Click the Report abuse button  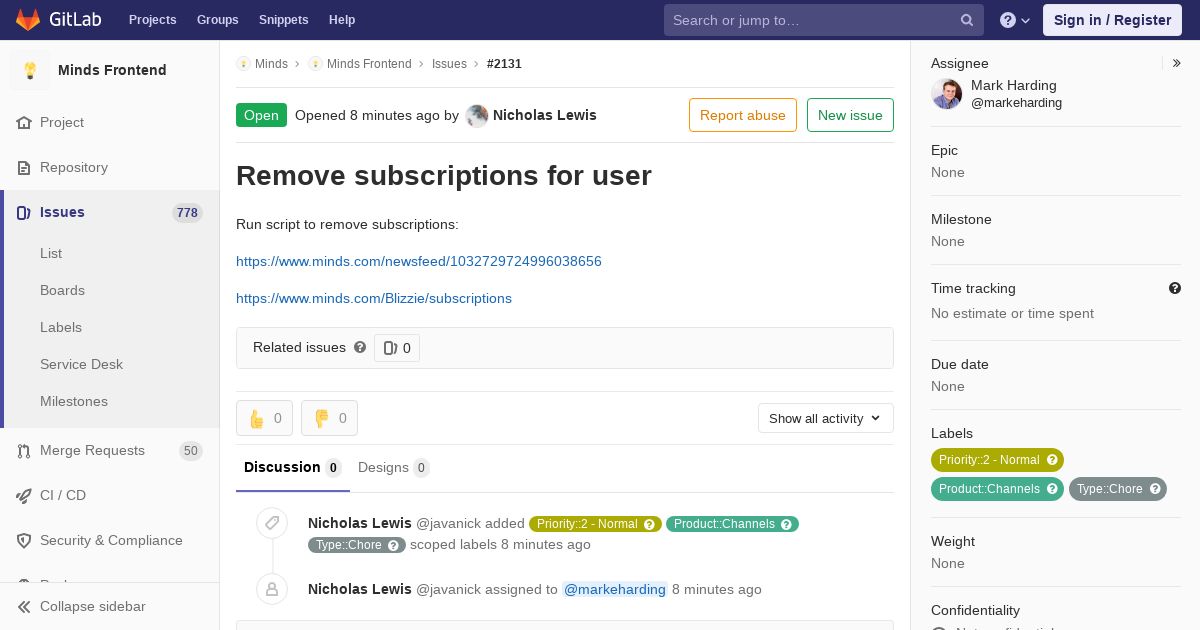(743, 115)
